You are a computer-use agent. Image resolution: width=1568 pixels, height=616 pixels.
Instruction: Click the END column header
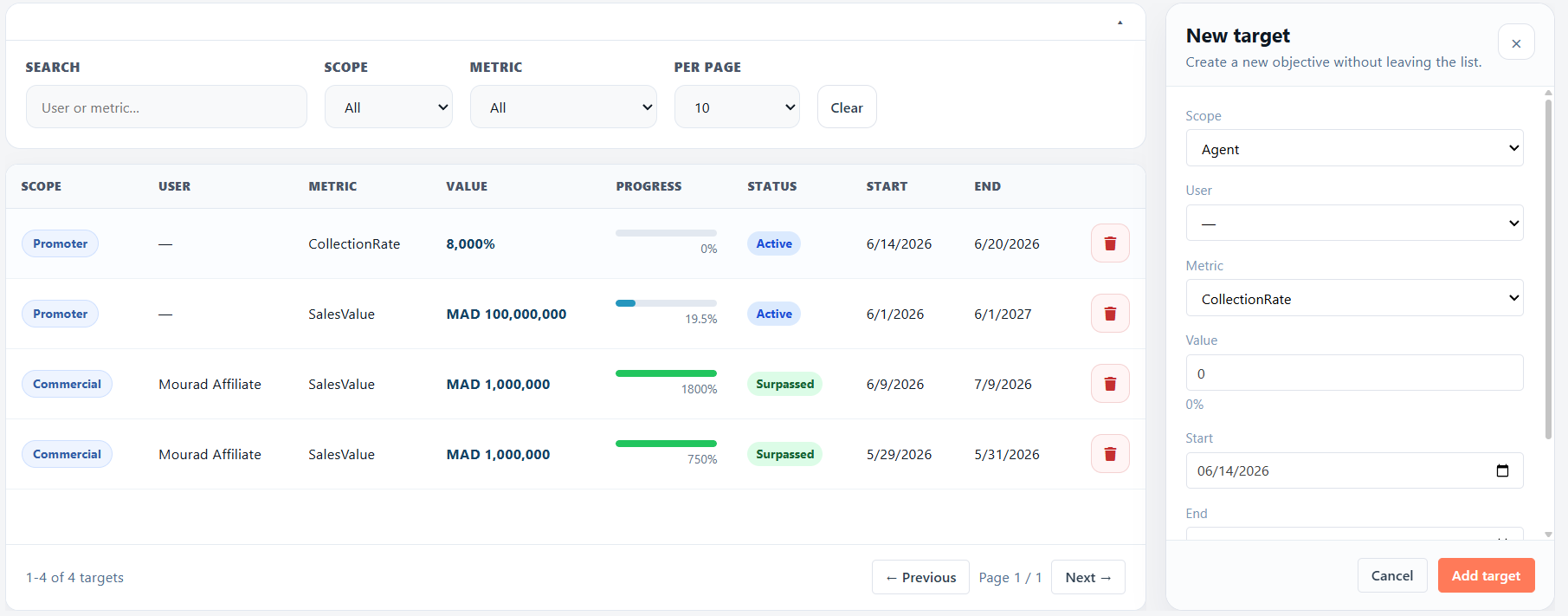pos(987,186)
